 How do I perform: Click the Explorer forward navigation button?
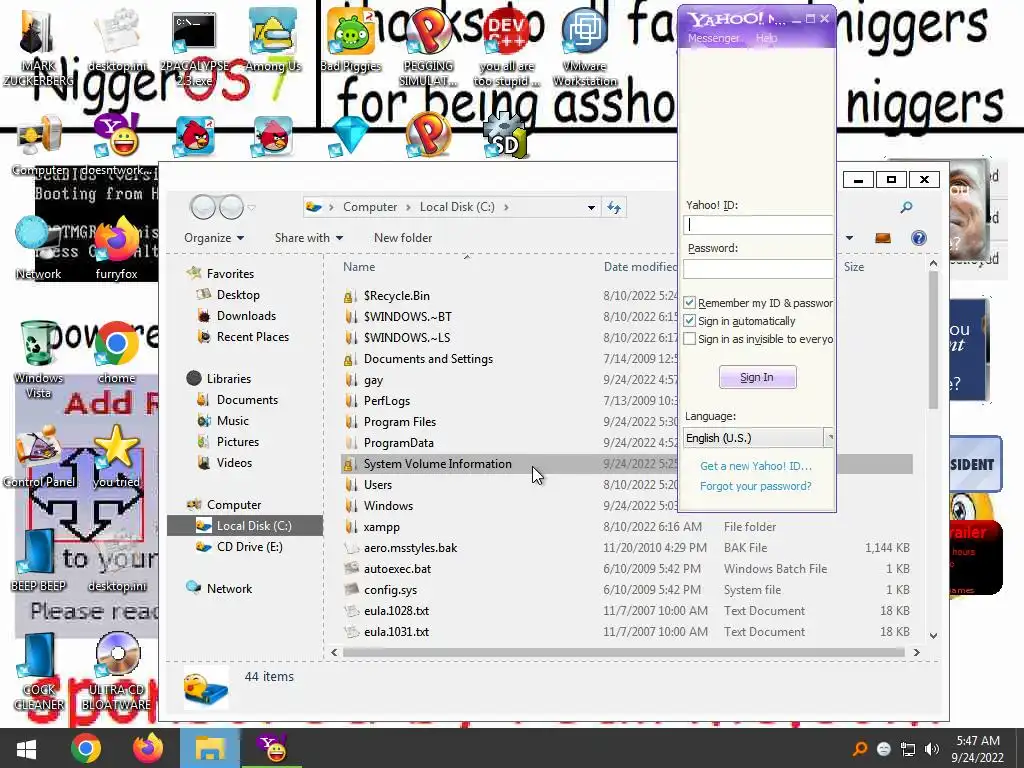pyautogui.click(x=231, y=208)
